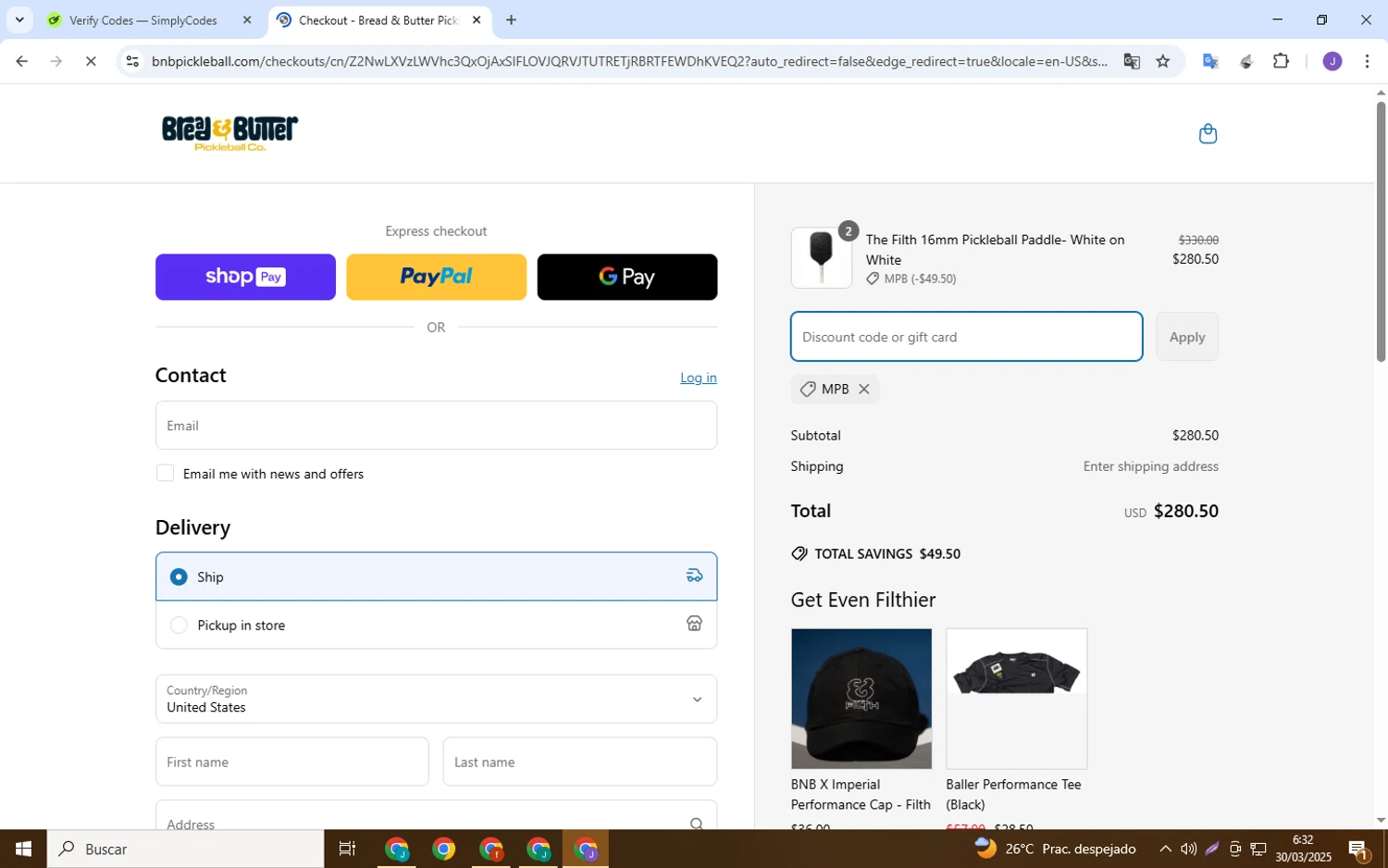Viewport: 1388px width, 868px height.
Task: Switch to Verify Codes SimplyCodes tab
Action: pos(143,20)
